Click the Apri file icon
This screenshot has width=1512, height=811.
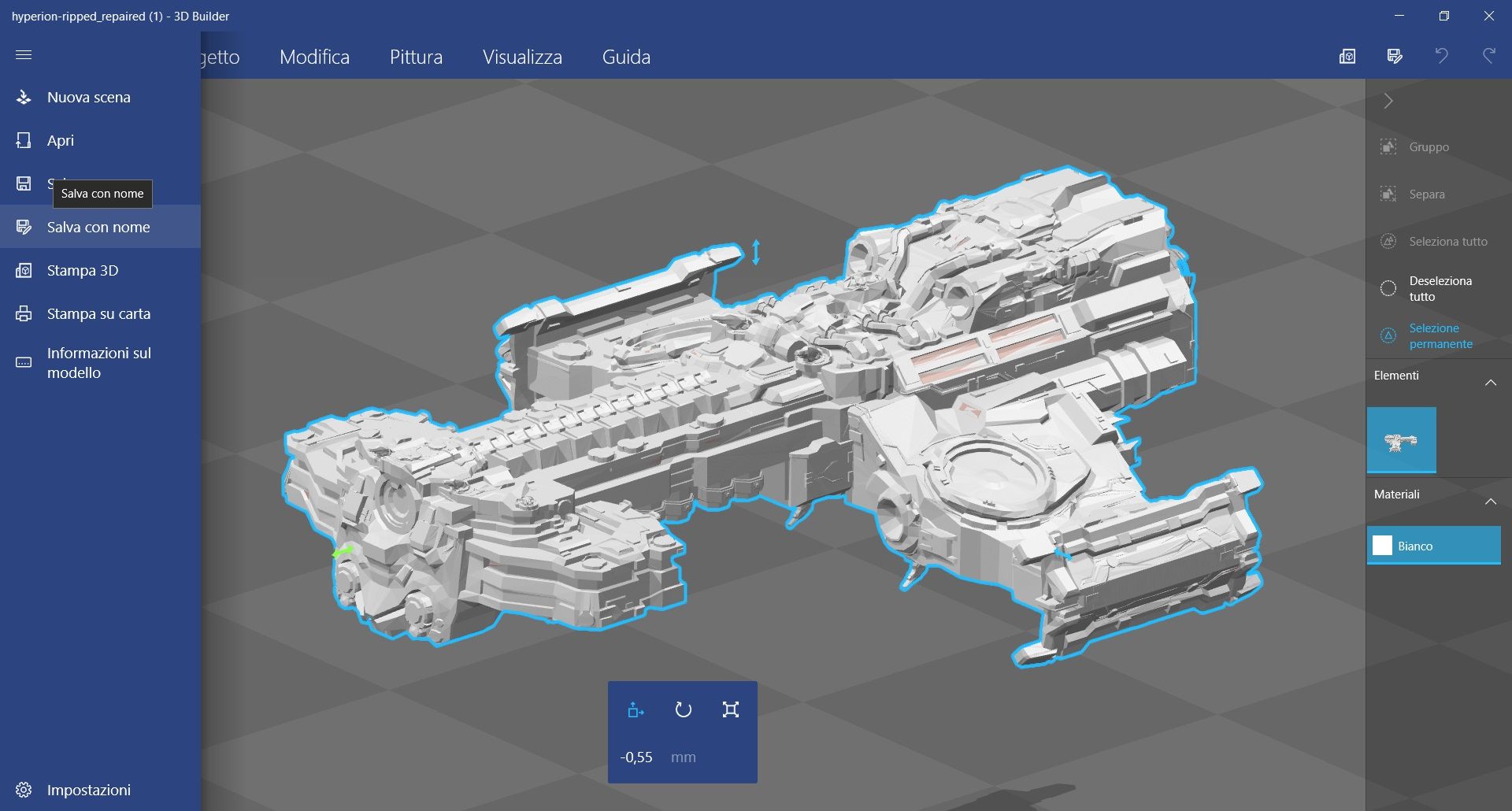tap(24, 141)
